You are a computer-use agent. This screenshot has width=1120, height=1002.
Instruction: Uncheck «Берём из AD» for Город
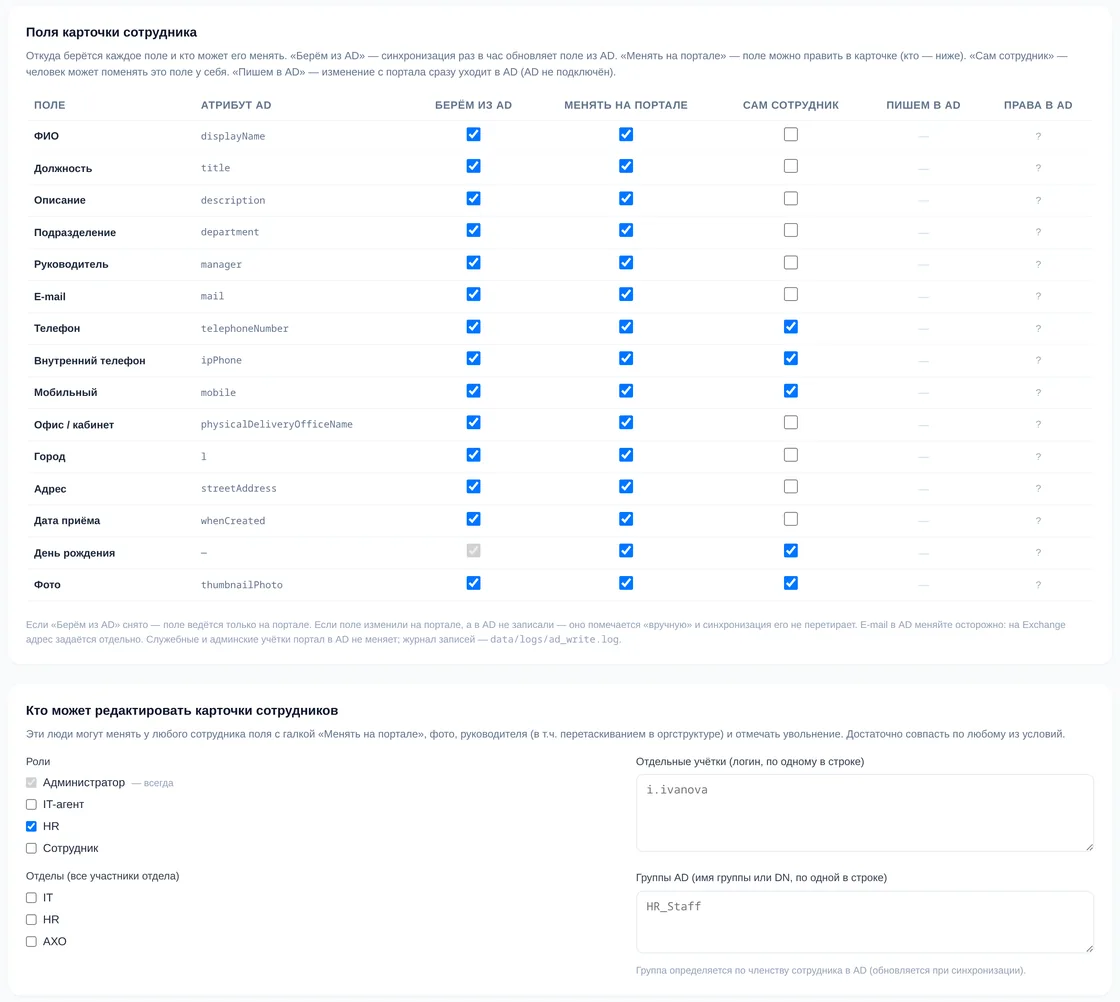[x=474, y=455]
